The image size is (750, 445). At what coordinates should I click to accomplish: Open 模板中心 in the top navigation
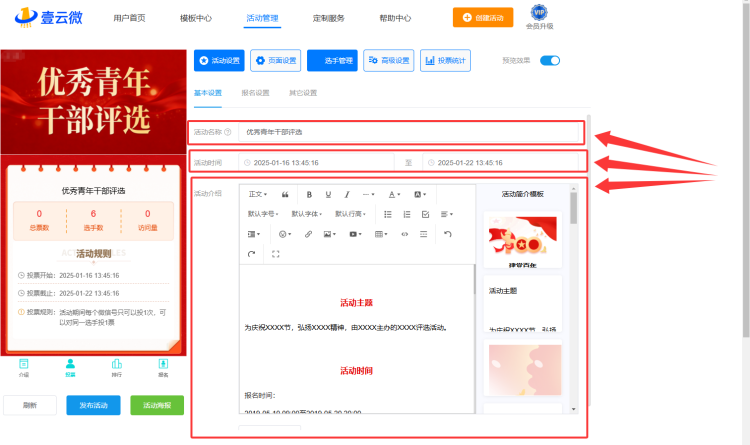[x=196, y=18]
